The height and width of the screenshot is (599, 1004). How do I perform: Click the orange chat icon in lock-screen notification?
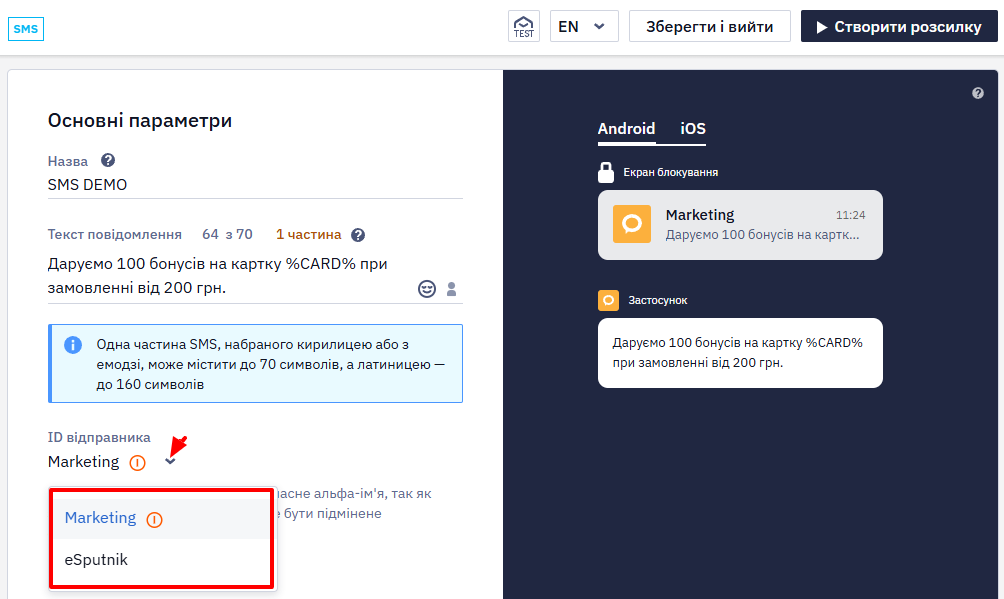632,224
